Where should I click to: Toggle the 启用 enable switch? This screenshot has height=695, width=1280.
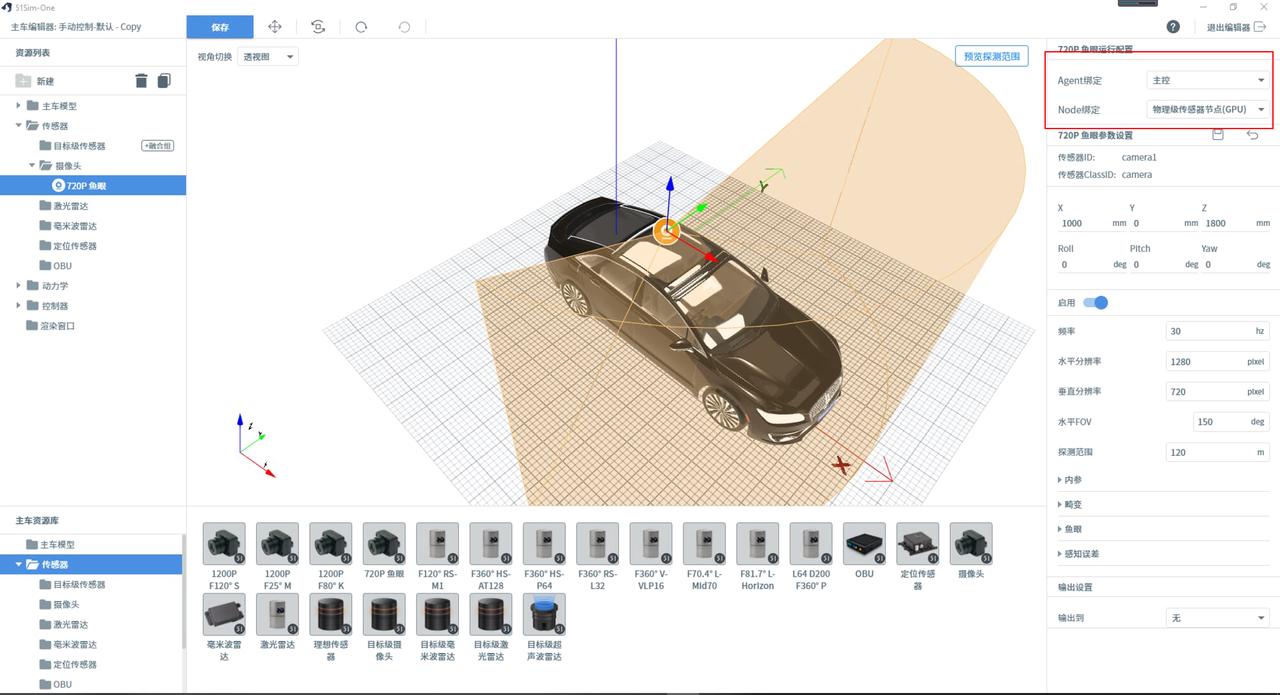(1095, 303)
